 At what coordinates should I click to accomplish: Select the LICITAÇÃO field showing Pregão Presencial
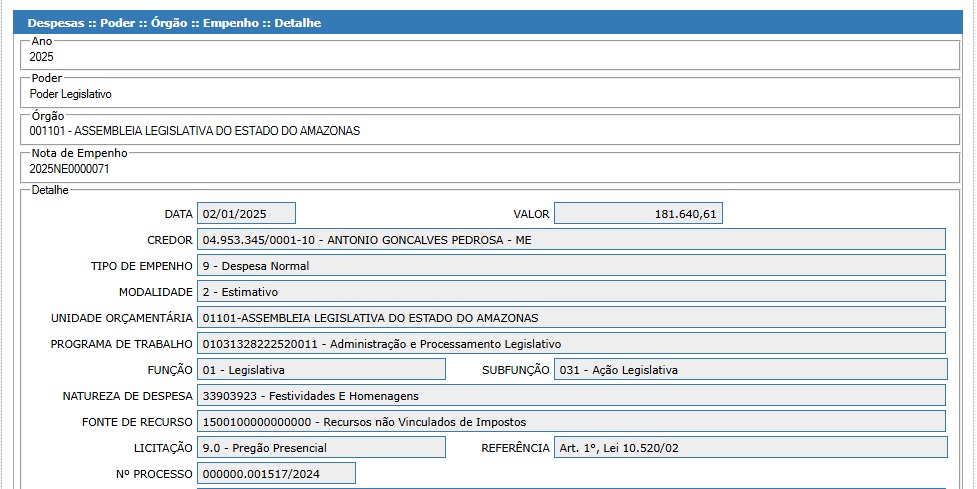point(321,448)
